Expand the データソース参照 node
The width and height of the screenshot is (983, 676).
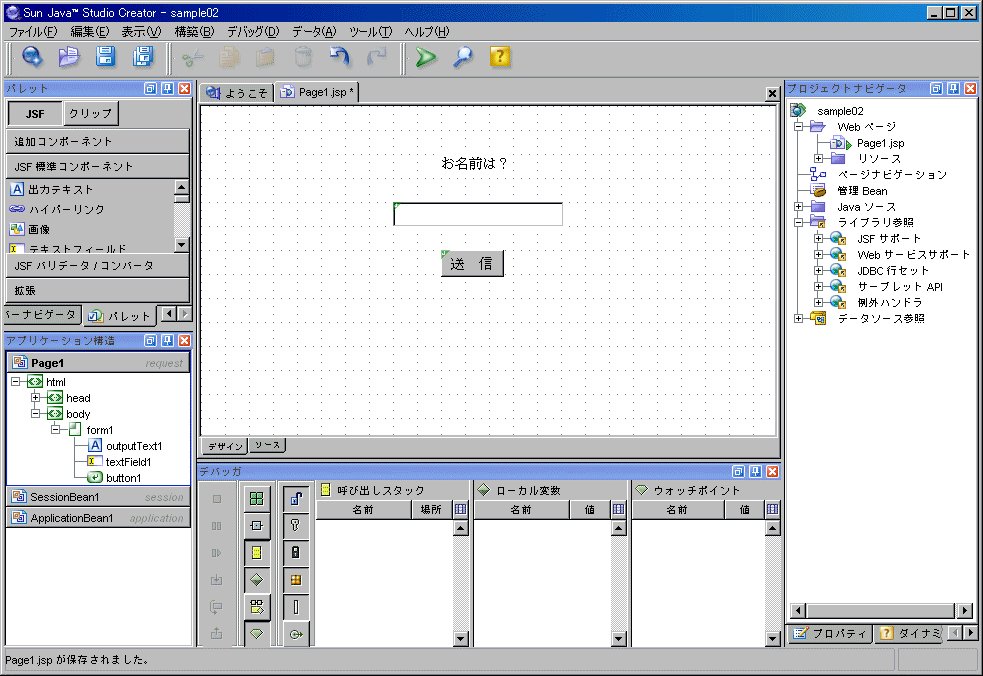coord(798,319)
